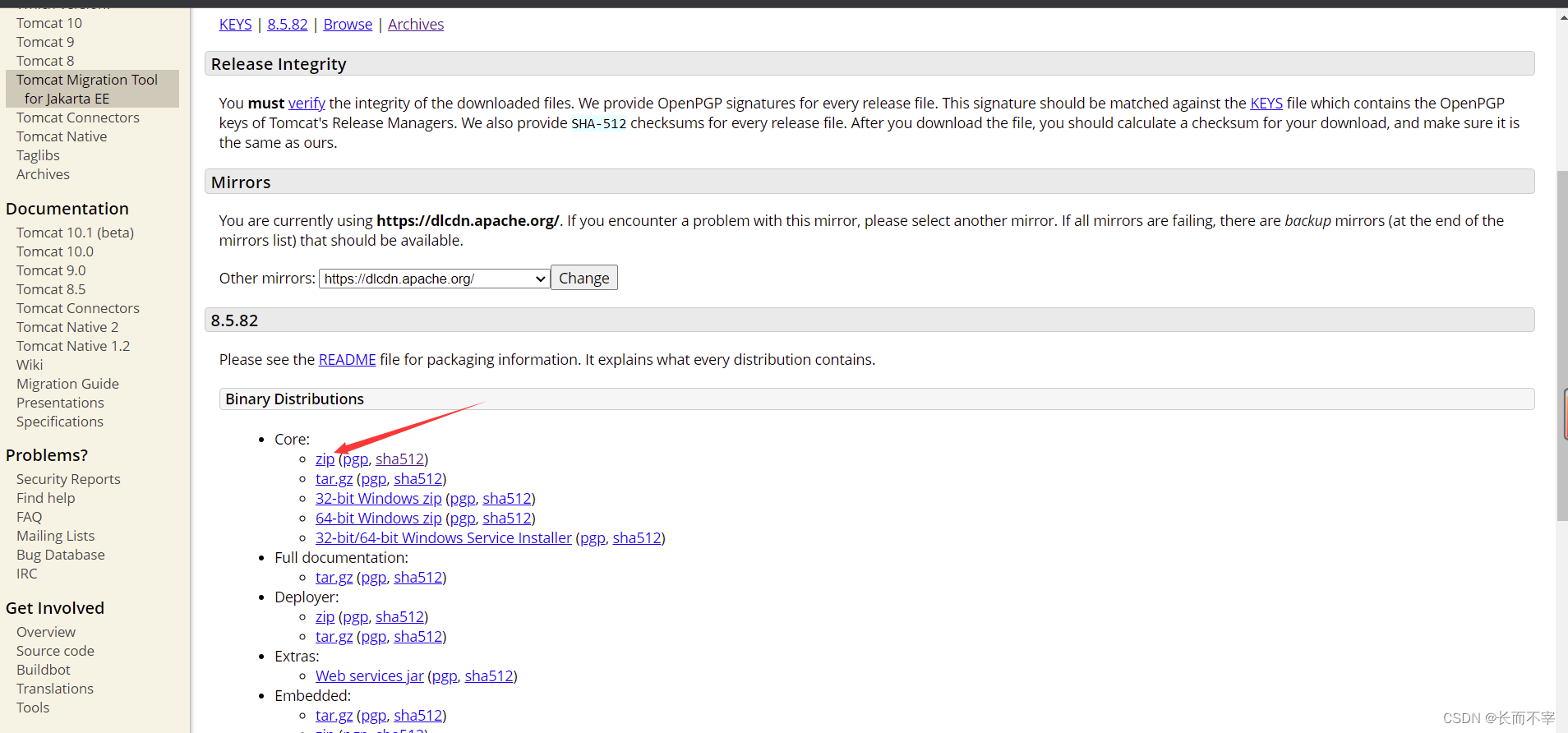Open pgp signature for Core zip
Viewport: 1568px width, 733px height.
click(356, 459)
